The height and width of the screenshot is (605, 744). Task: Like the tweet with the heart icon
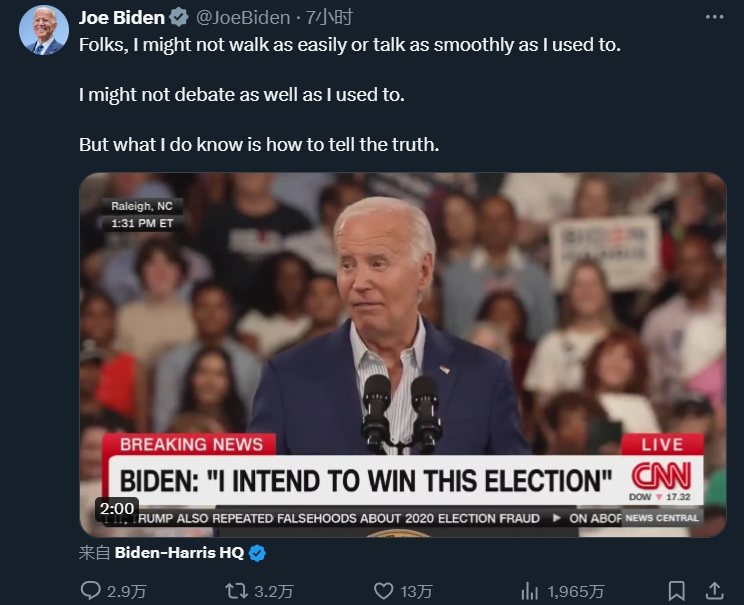[x=383, y=591]
